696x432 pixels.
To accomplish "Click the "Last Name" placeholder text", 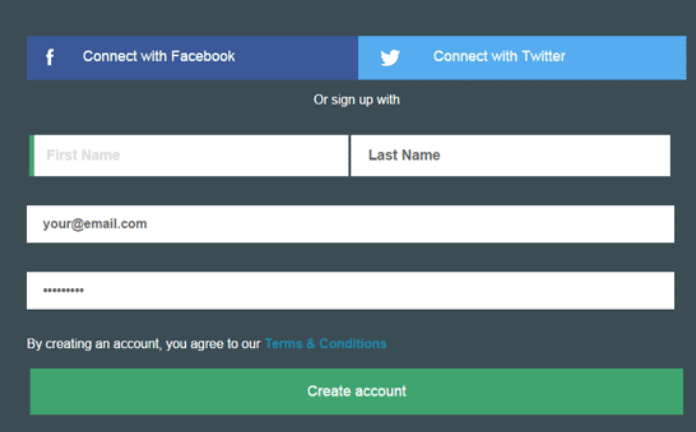I will click(404, 155).
